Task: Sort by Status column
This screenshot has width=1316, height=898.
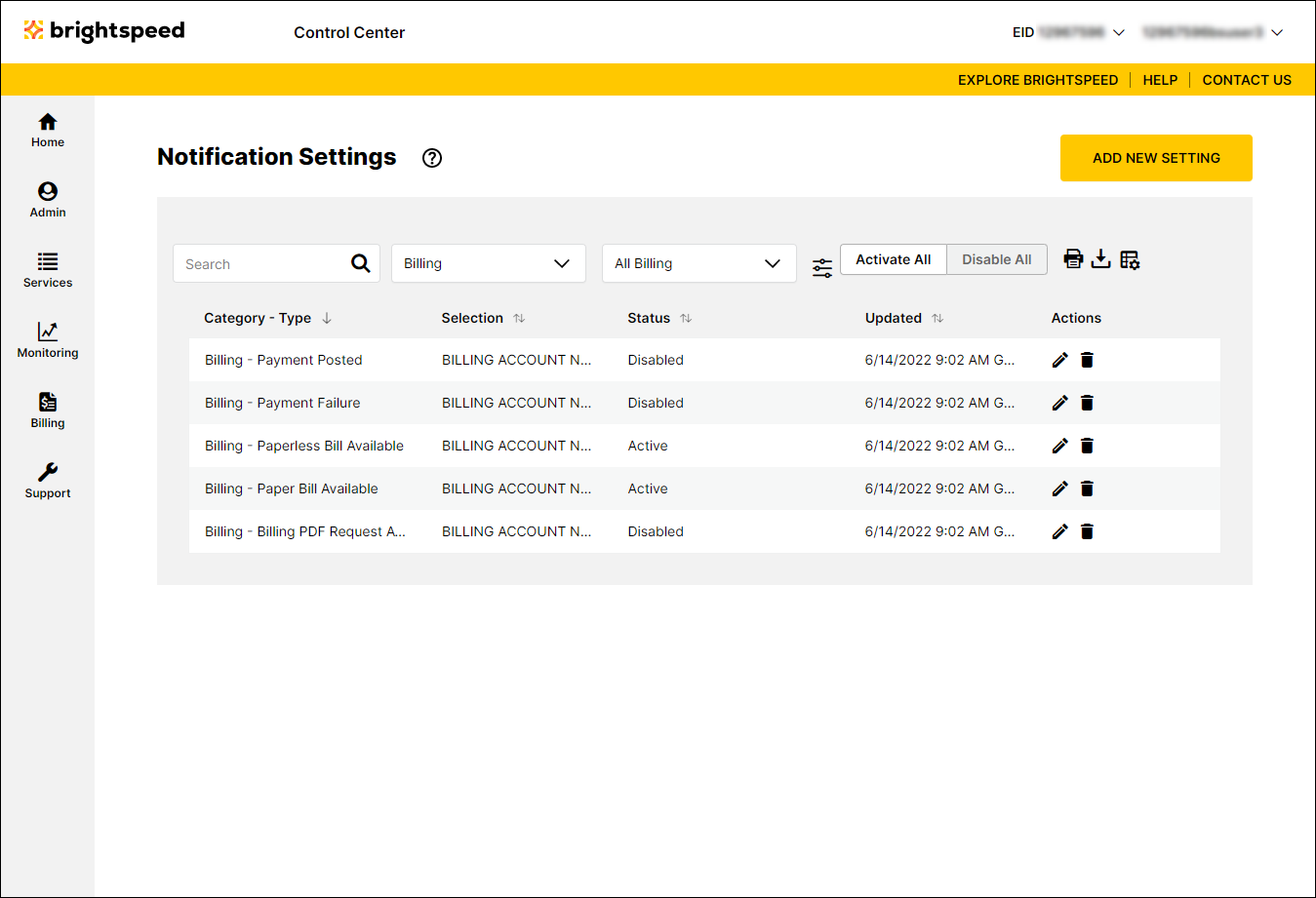Action: tap(659, 318)
